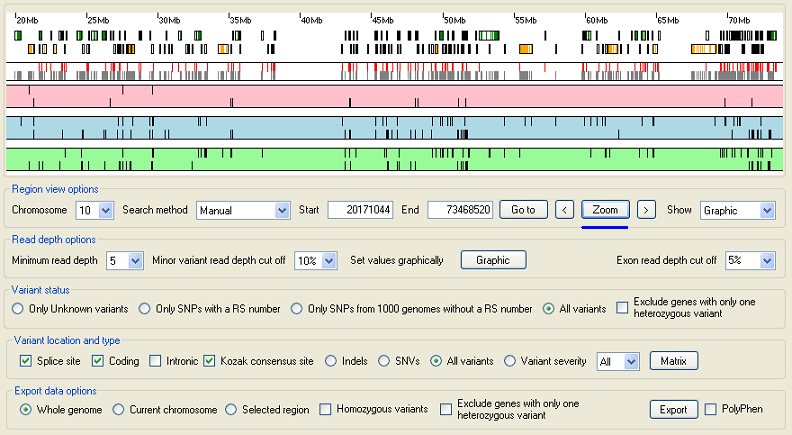The image size is (792, 435).
Task: Click the 45Mb ruler marker
Action: click(382, 20)
